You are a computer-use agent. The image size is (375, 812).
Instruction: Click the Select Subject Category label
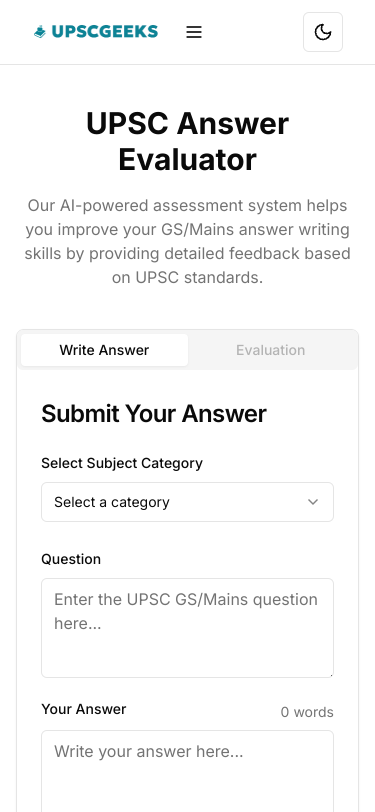click(122, 463)
